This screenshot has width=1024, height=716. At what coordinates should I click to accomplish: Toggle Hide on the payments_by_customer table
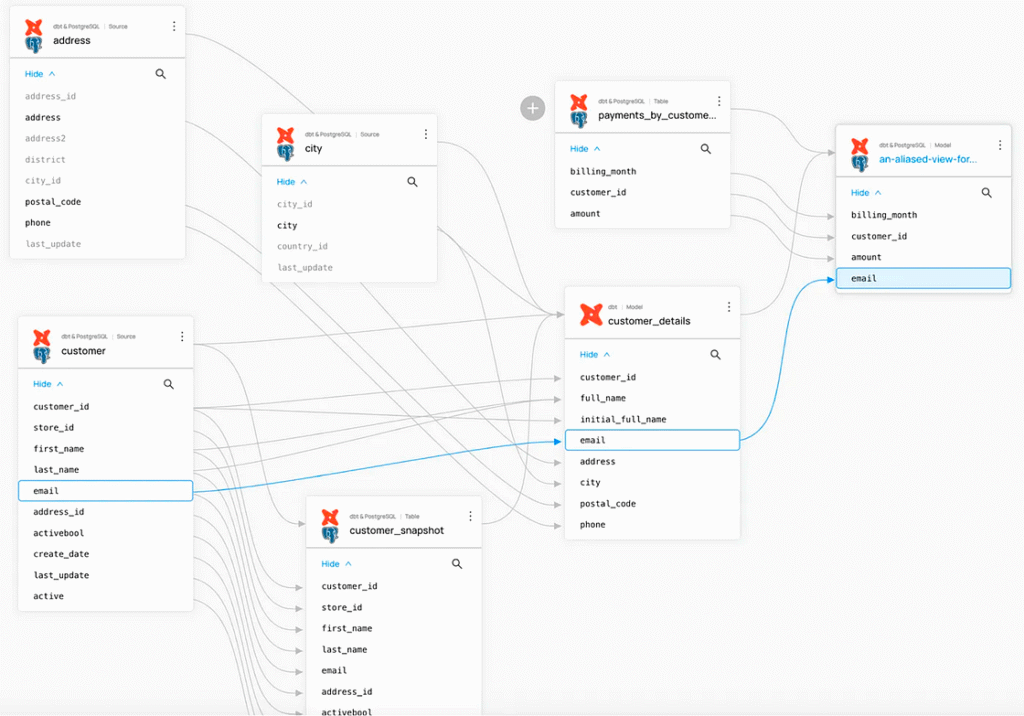(x=580, y=148)
